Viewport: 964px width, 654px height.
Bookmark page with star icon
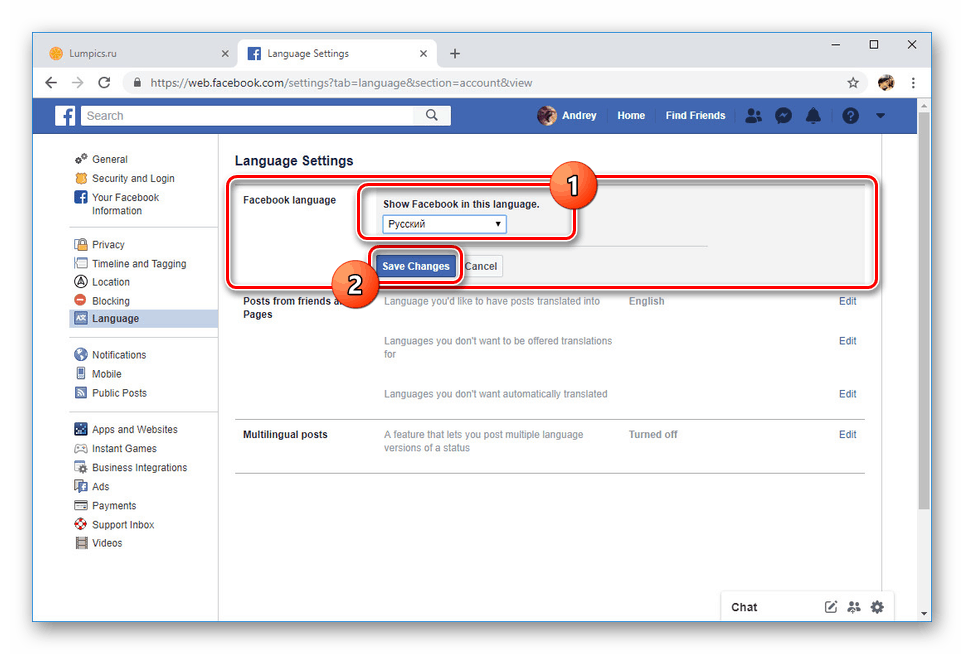pos(853,82)
